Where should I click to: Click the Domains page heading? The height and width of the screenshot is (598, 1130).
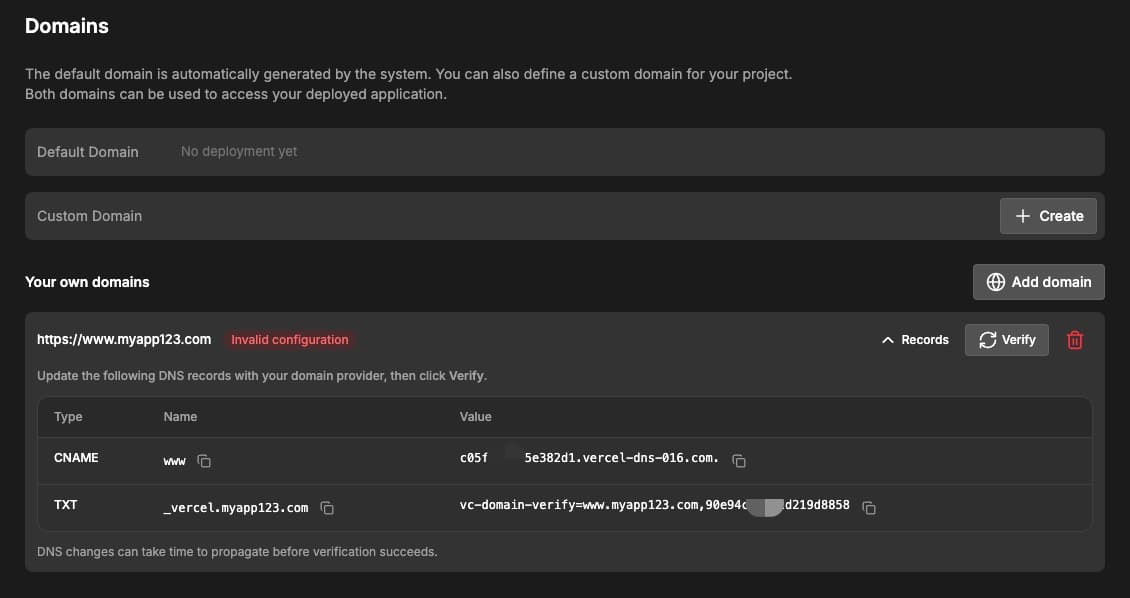coord(66,26)
